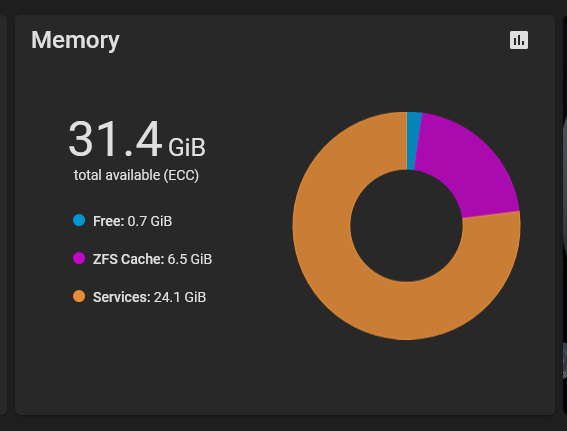
Task: Click the ZFS Cache: 6.5 GiB legend text
Action: (x=152, y=259)
